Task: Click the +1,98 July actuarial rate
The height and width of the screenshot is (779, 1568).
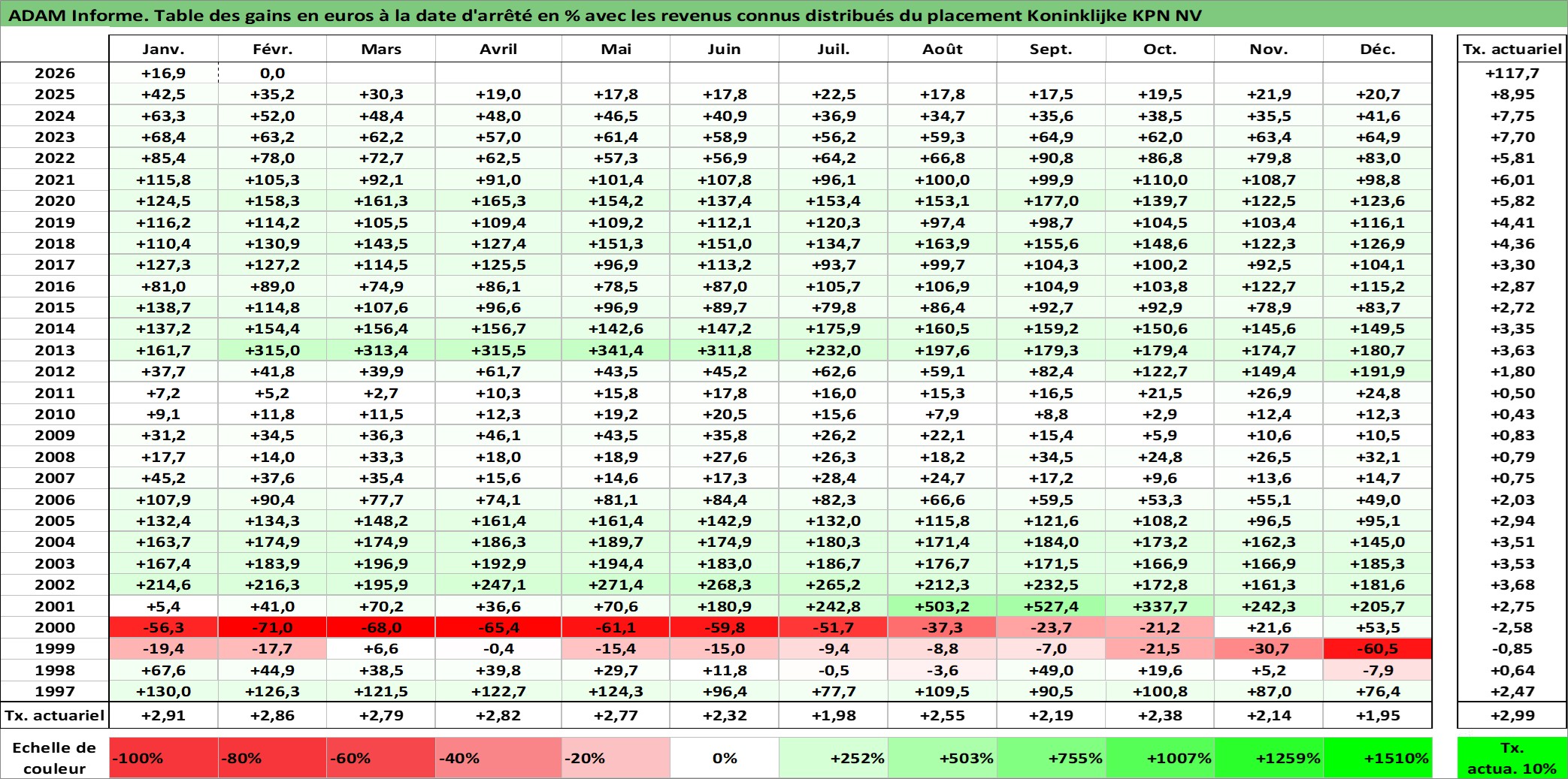Action: click(x=834, y=715)
